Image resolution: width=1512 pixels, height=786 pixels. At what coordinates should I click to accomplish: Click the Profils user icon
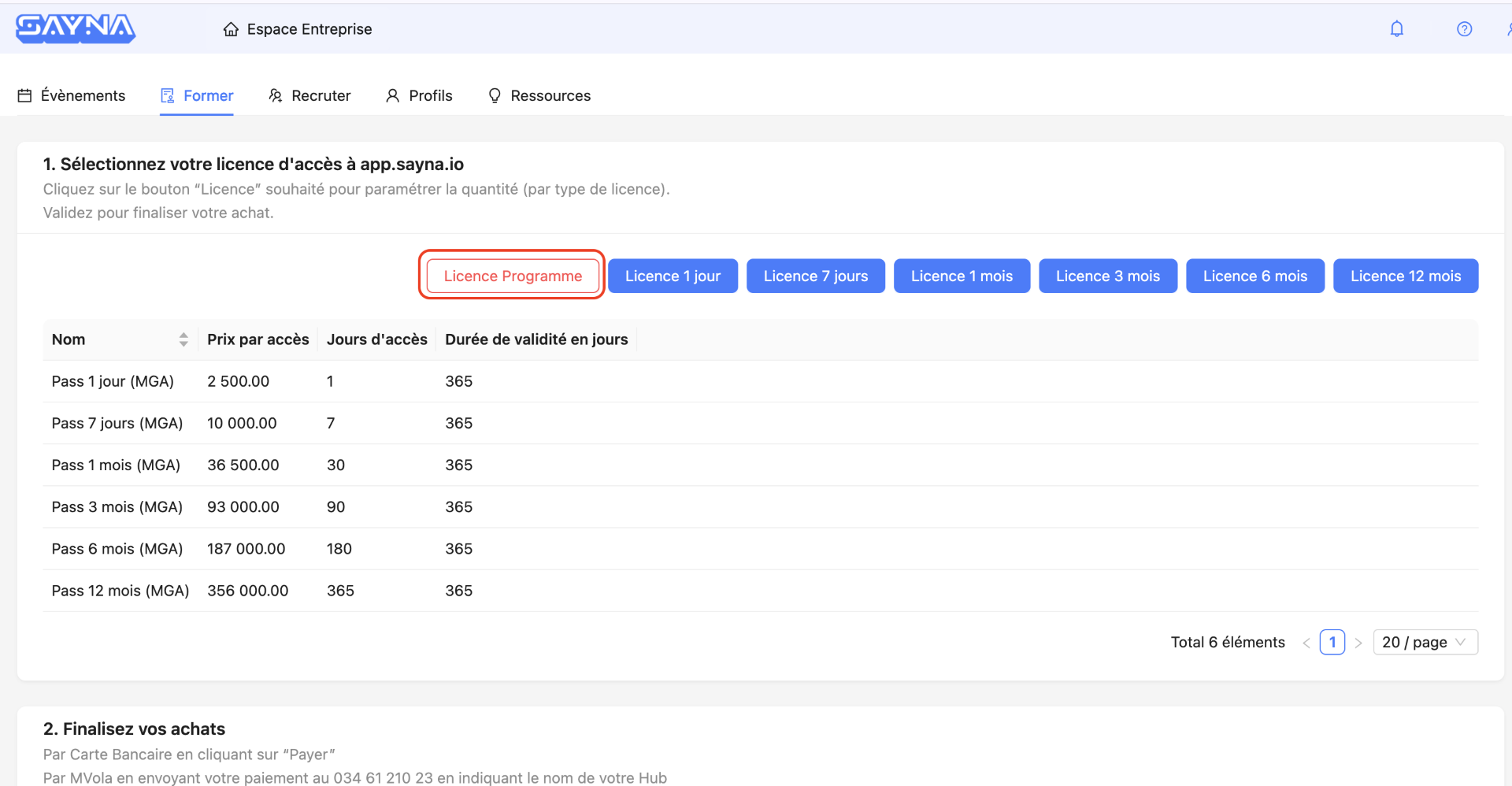(x=392, y=95)
